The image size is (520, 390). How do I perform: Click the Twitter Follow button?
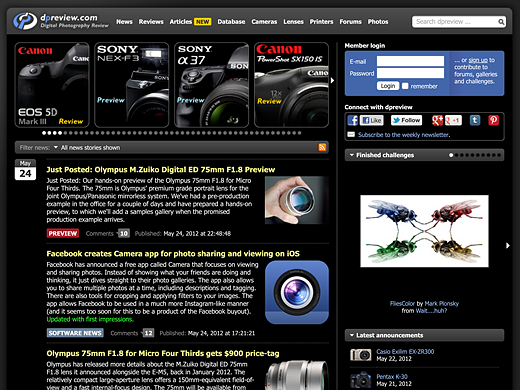[x=406, y=120]
